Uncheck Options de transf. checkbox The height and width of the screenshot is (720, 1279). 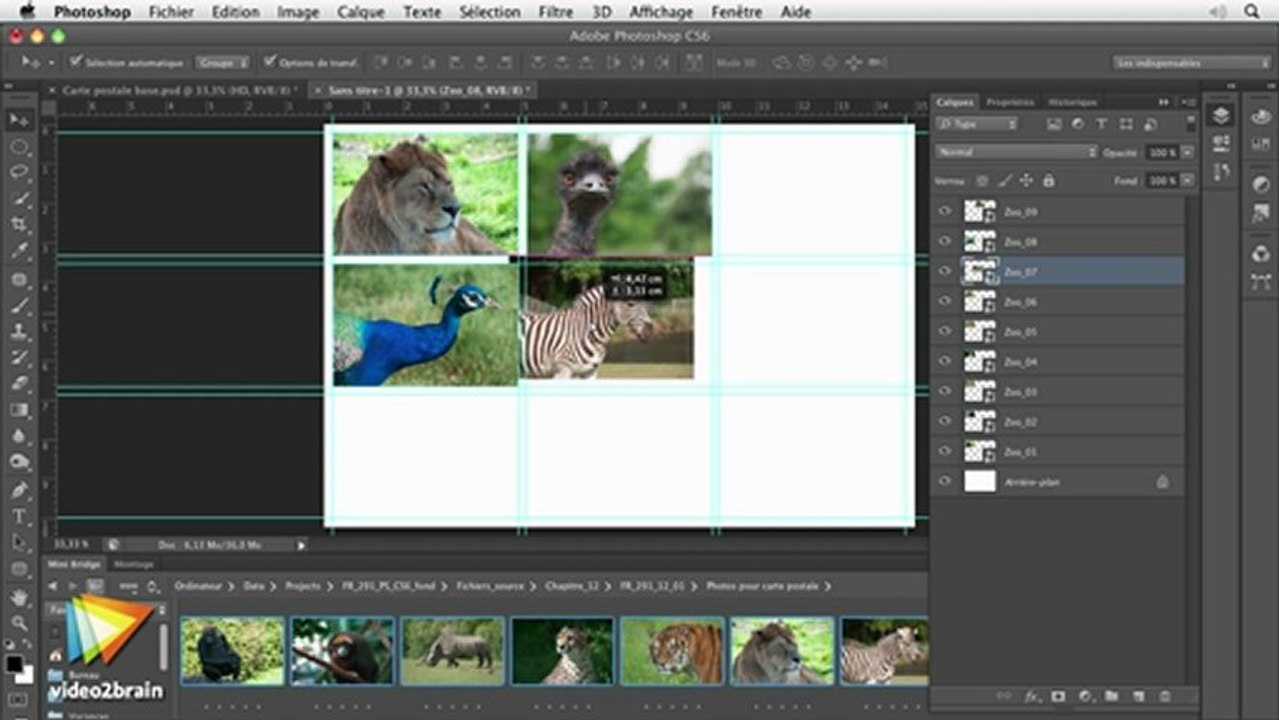tap(270, 62)
